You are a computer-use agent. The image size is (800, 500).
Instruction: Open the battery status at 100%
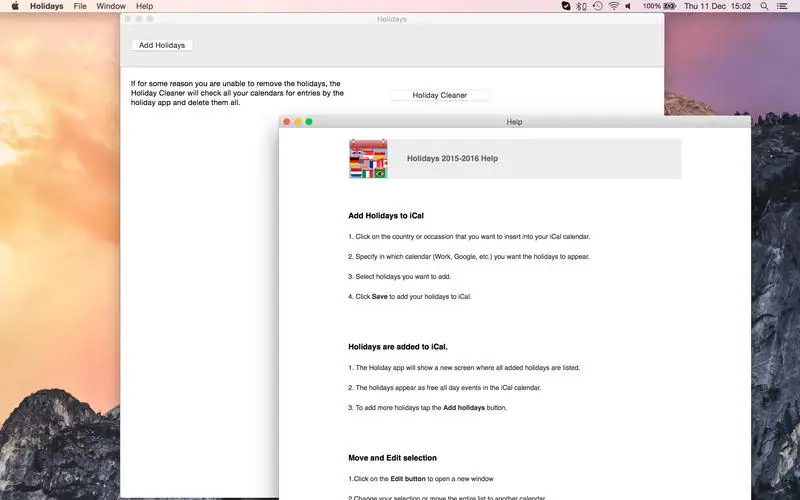click(x=659, y=6)
